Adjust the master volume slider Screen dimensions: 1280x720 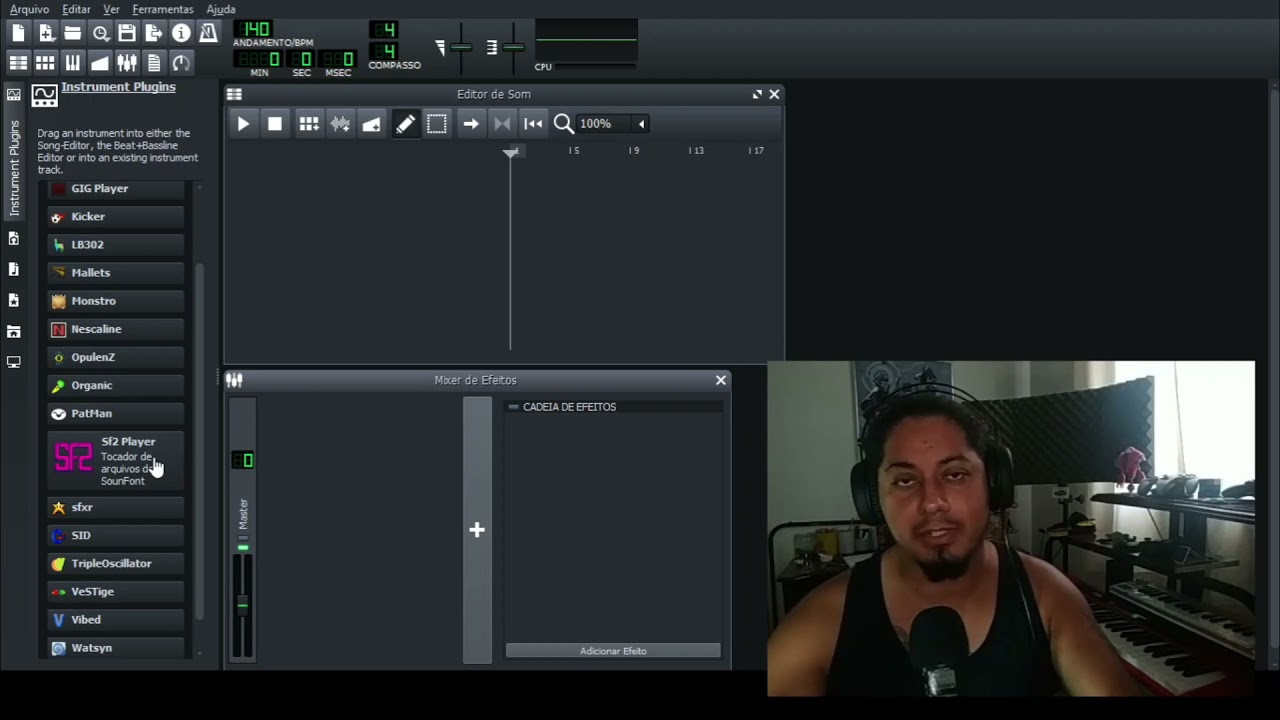tap(461, 47)
